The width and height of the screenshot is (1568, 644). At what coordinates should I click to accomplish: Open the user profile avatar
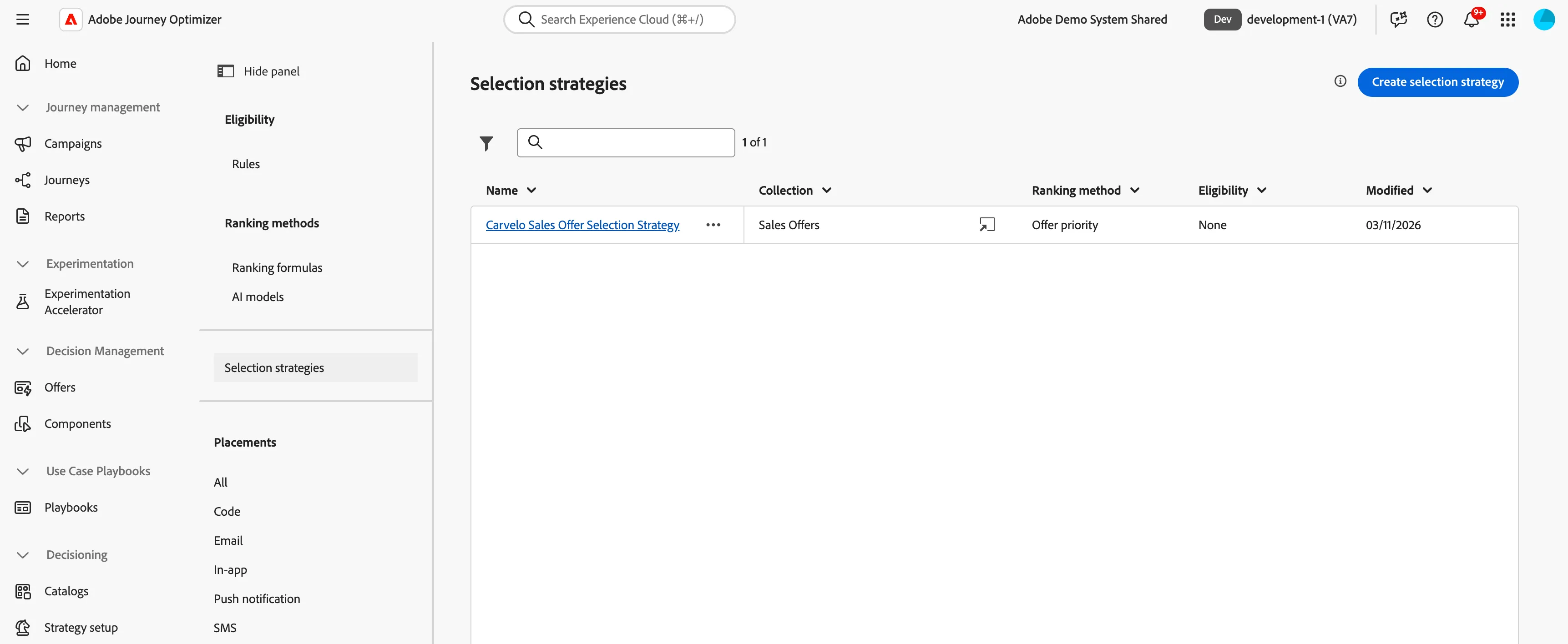pos(1543,20)
